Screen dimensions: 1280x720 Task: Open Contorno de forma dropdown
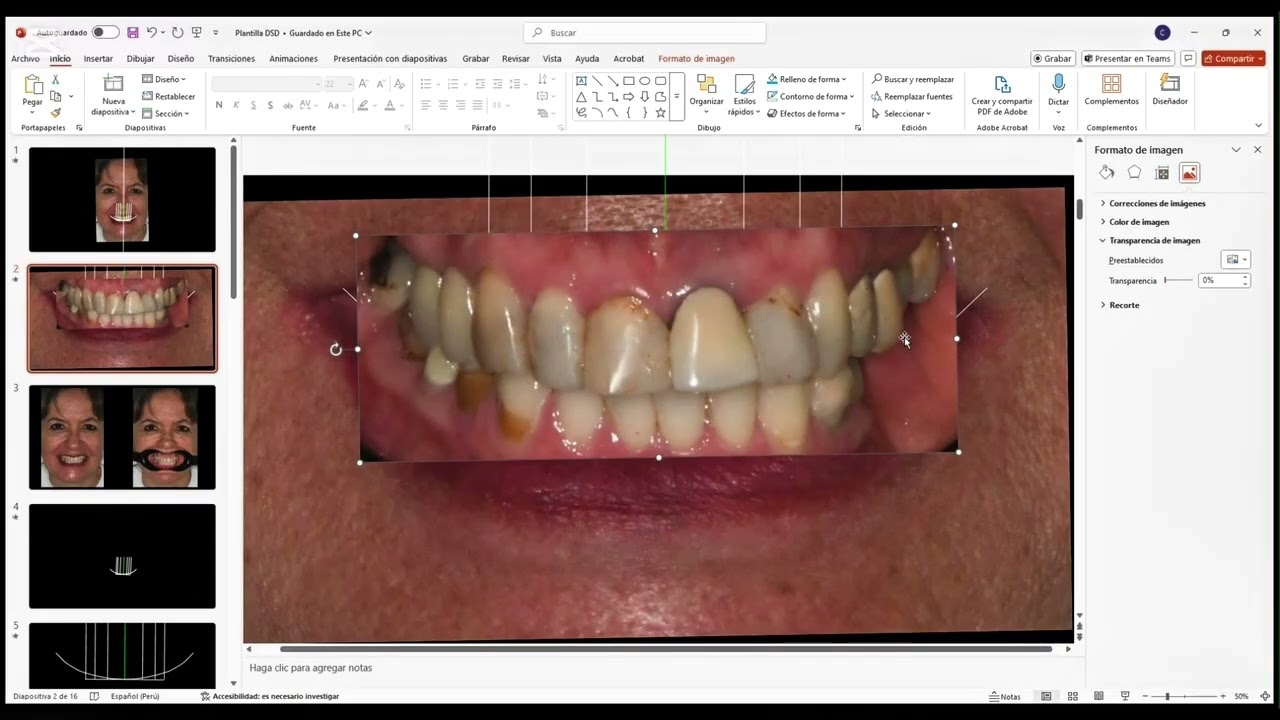[x=810, y=96]
